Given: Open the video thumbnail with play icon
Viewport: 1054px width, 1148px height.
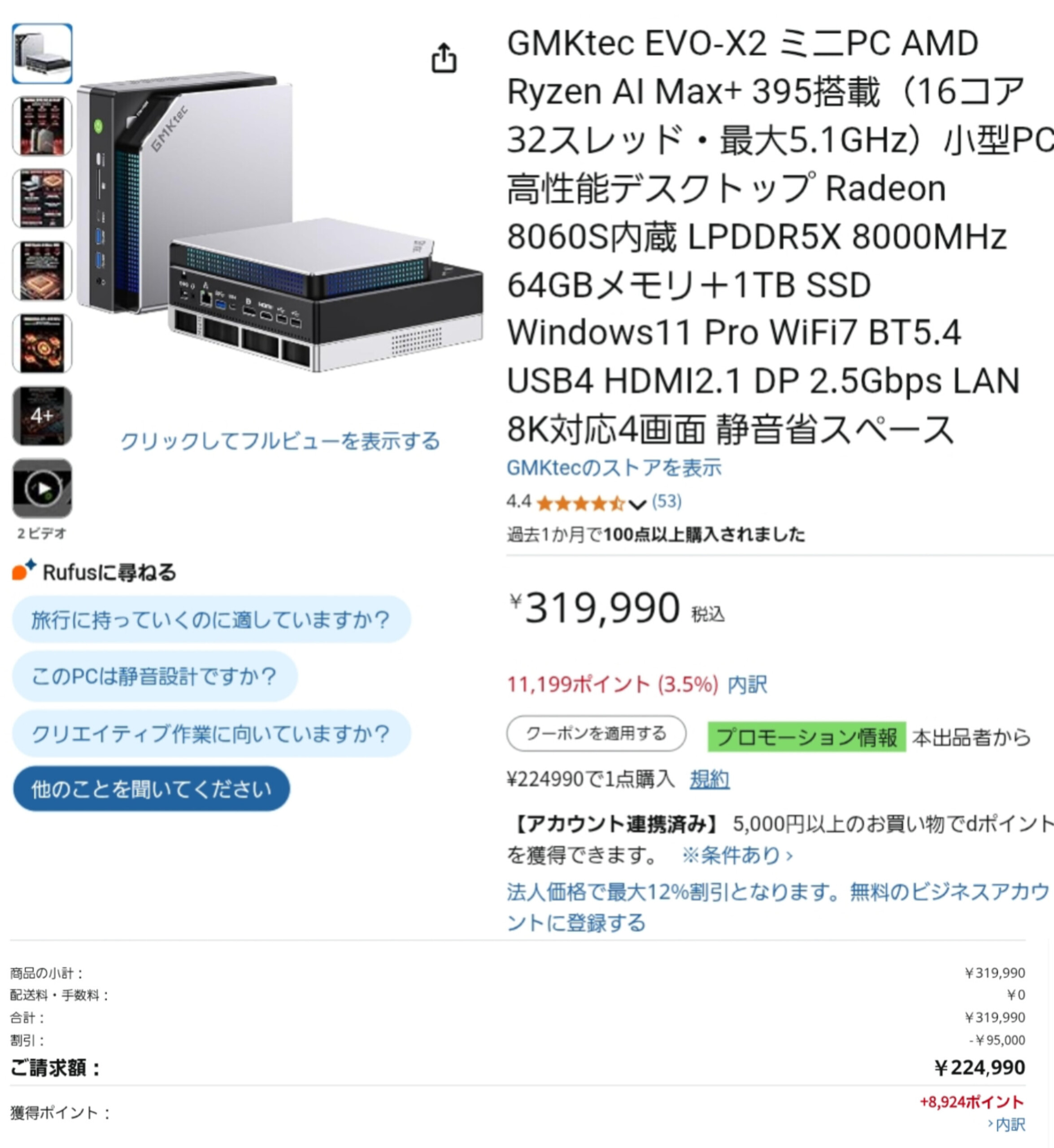Looking at the screenshot, I should (42, 488).
